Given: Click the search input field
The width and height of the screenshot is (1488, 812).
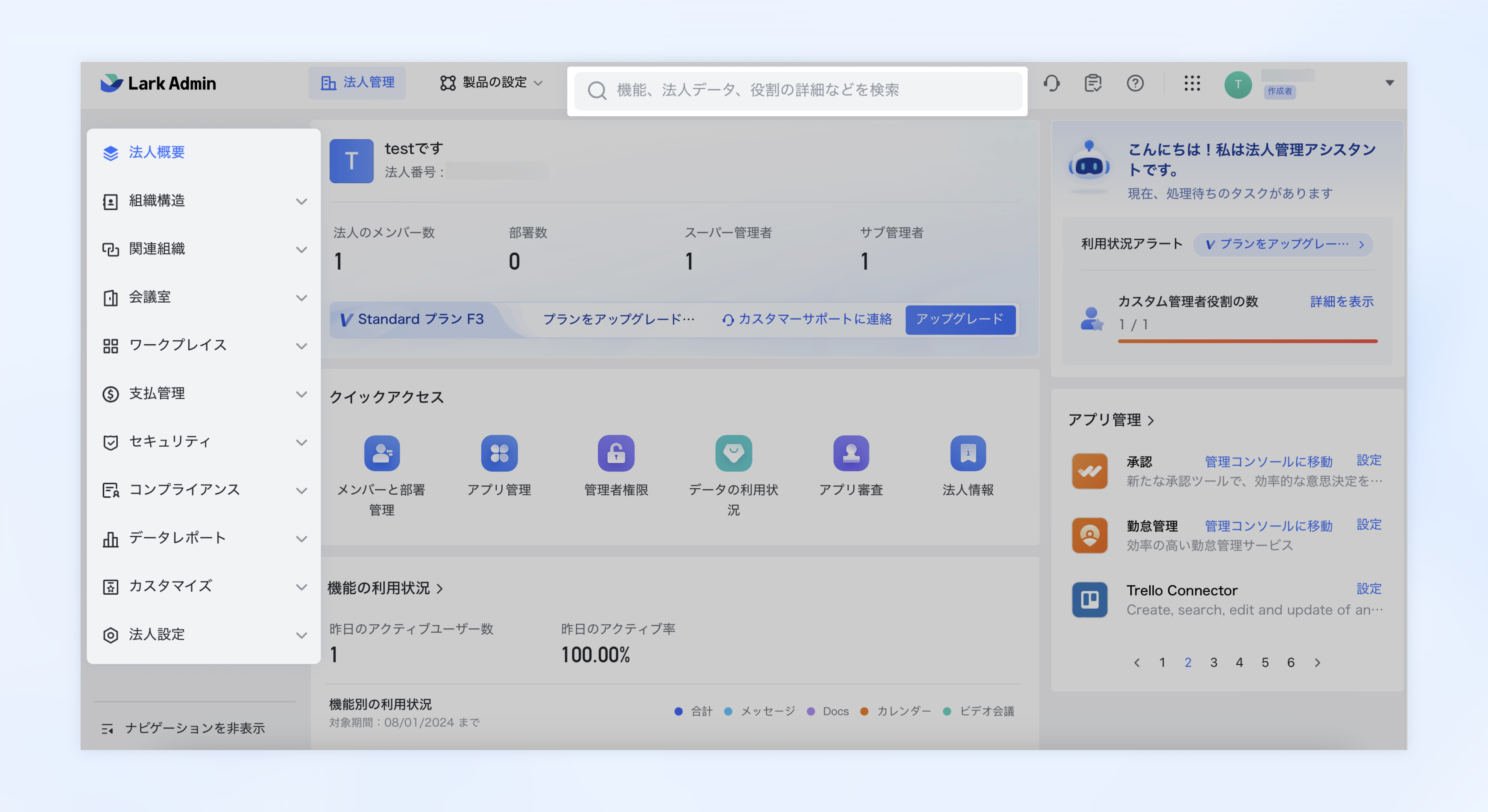Looking at the screenshot, I should 797,90.
